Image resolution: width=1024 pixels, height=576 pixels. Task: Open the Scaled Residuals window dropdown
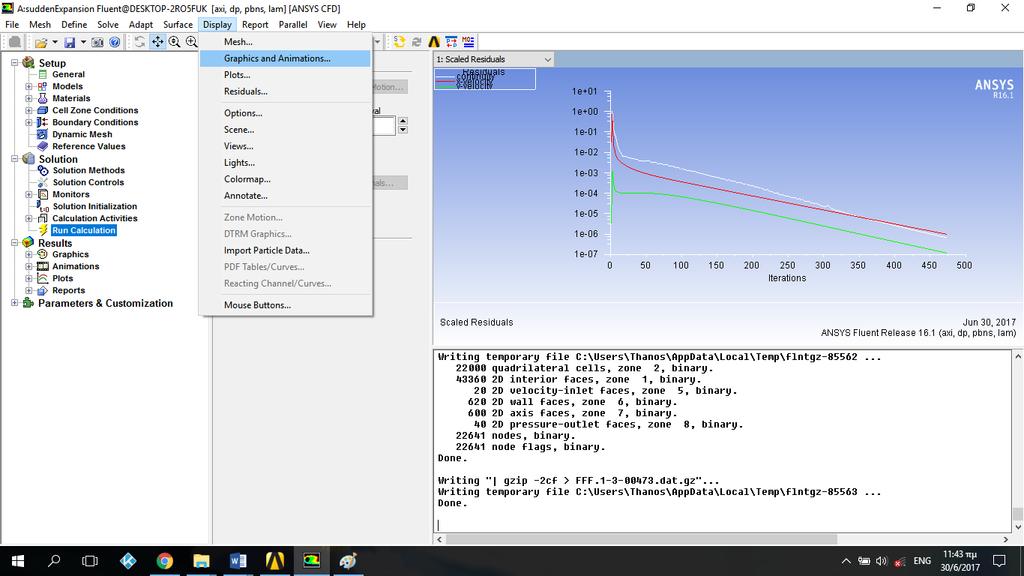(x=547, y=59)
